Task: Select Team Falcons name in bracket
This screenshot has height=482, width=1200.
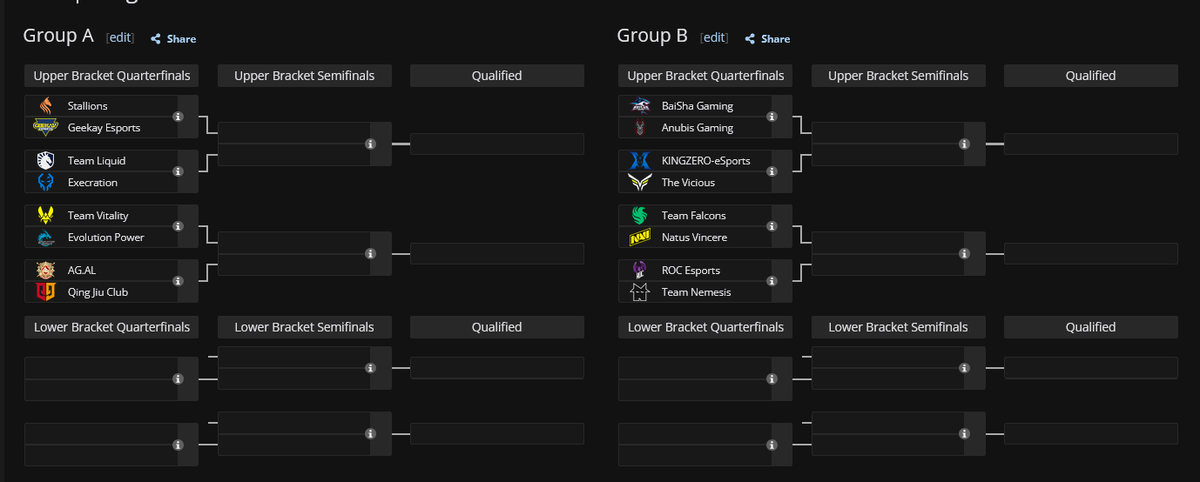Action: (x=694, y=216)
